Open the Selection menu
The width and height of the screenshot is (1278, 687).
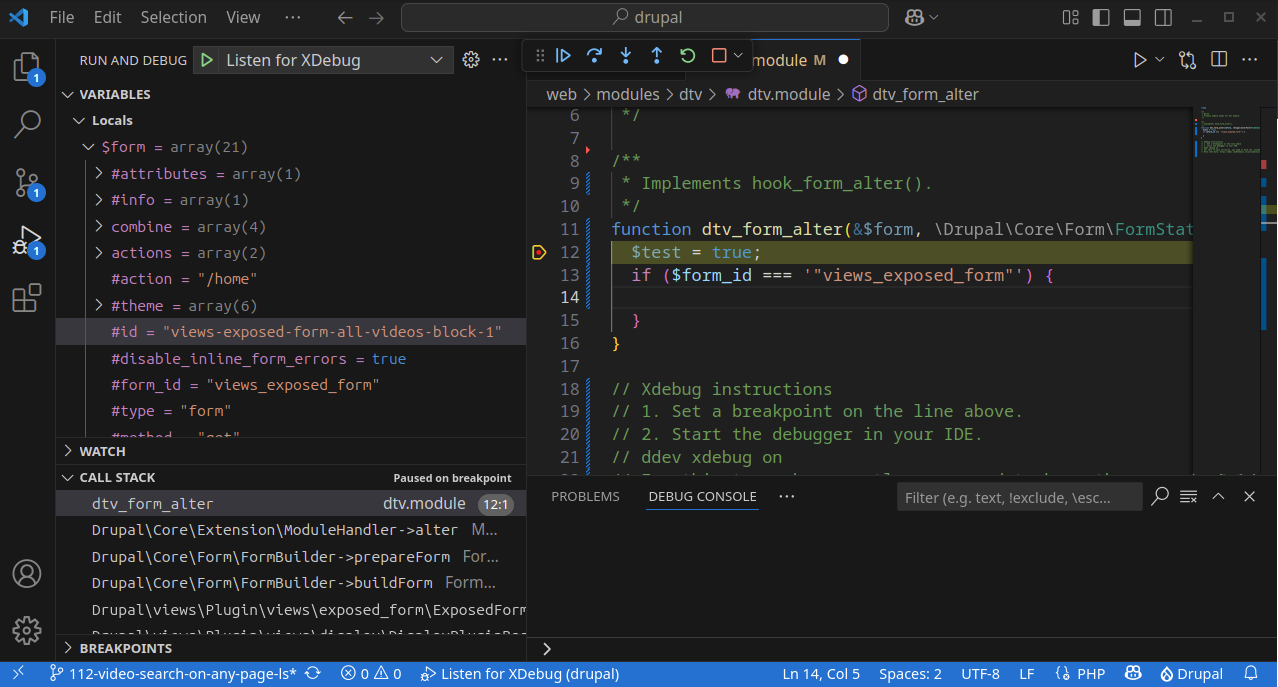(173, 17)
